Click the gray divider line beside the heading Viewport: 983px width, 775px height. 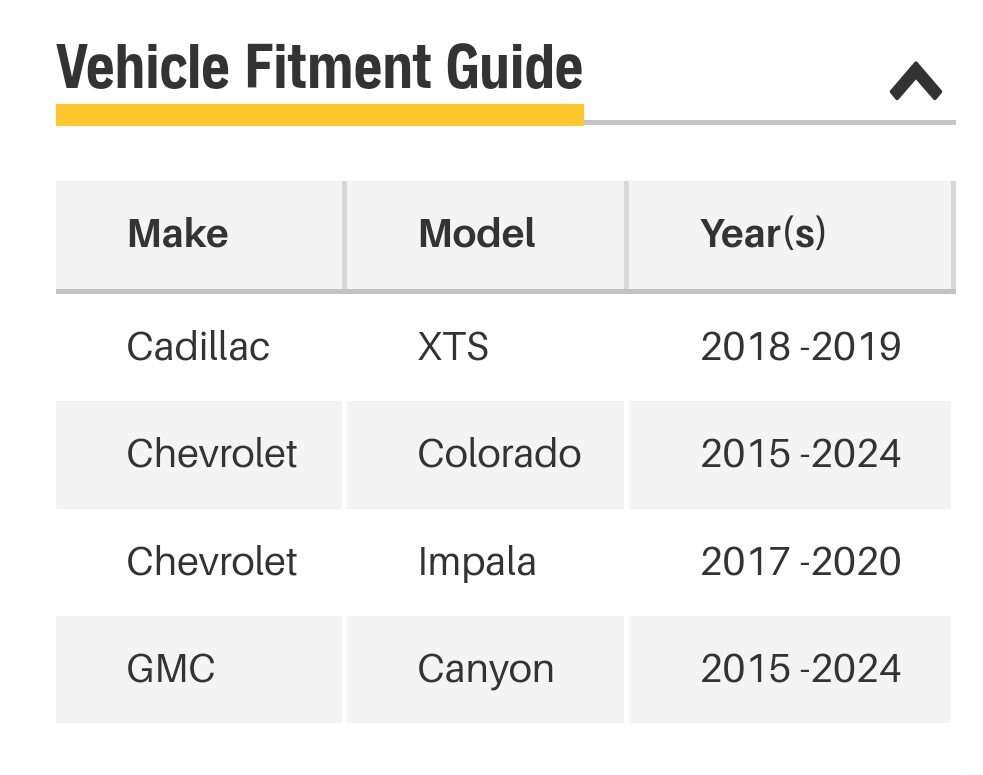pyautogui.click(x=768, y=122)
